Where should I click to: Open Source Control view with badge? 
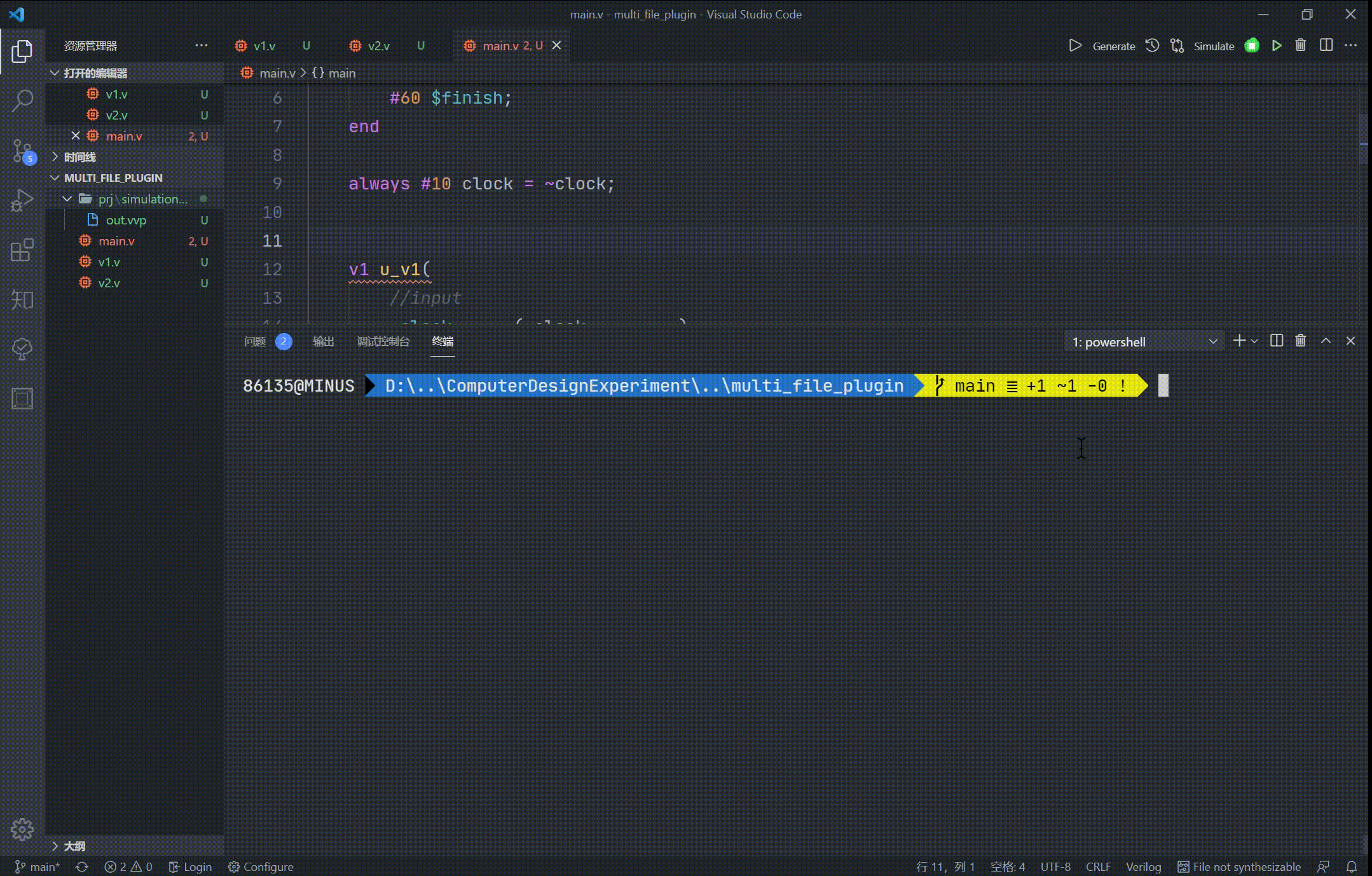pos(22,151)
